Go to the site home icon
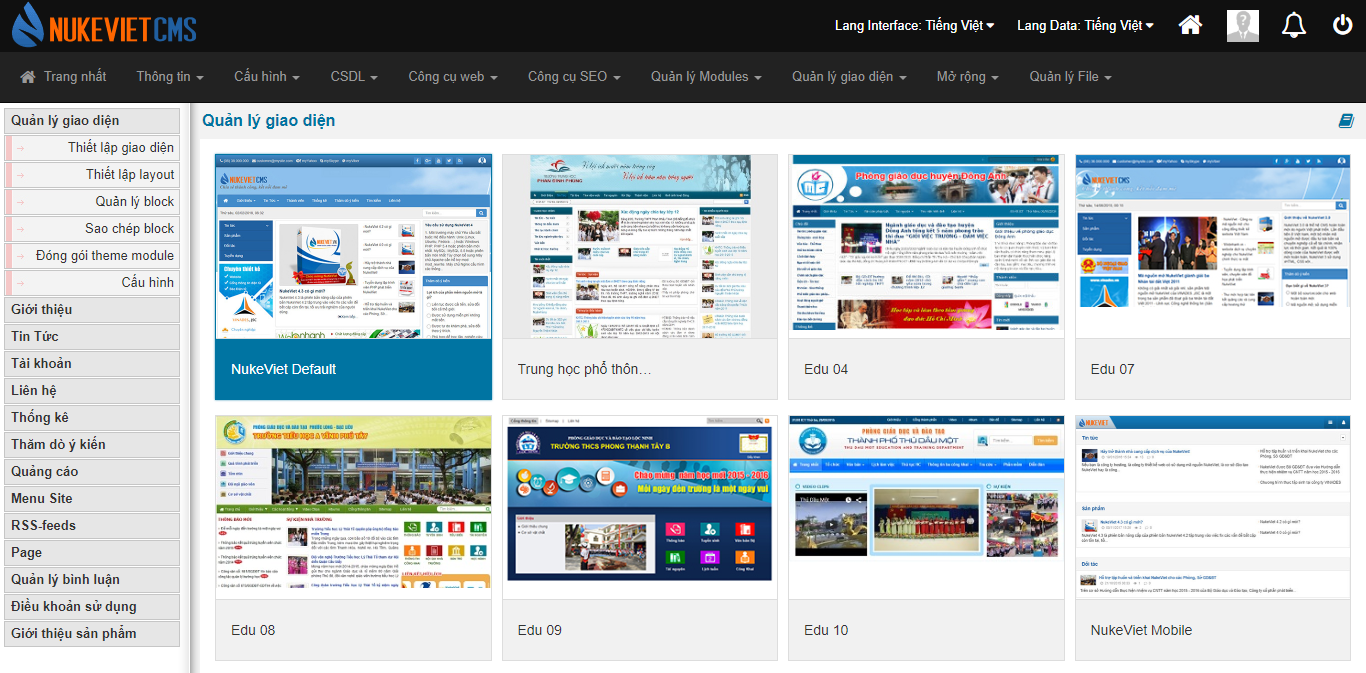This screenshot has width=1366, height=673. (1190, 25)
